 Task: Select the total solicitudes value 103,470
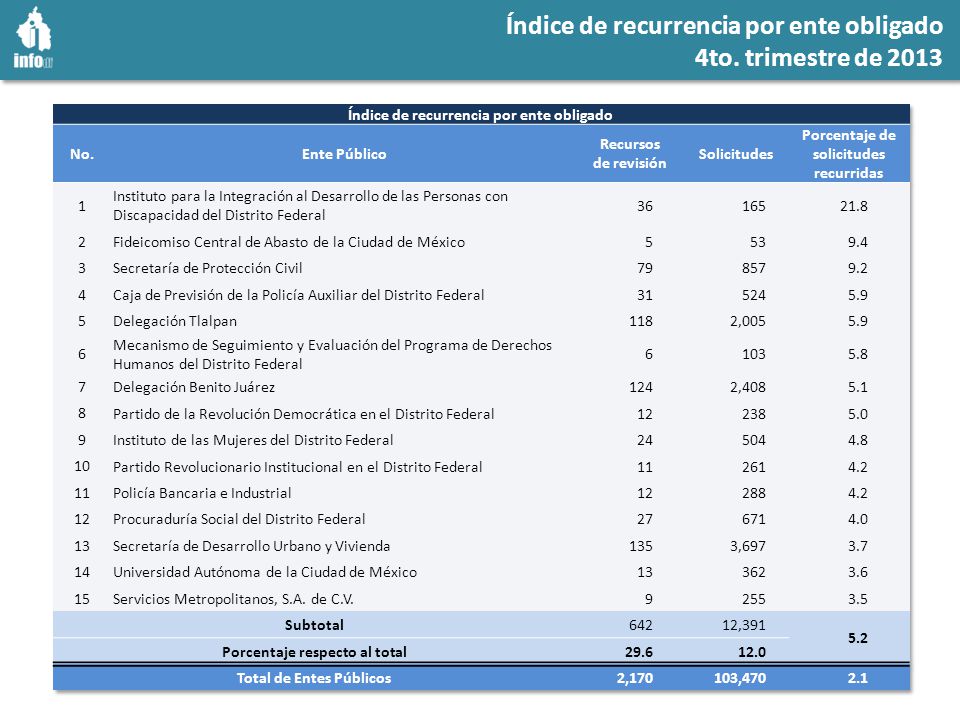coord(740,678)
